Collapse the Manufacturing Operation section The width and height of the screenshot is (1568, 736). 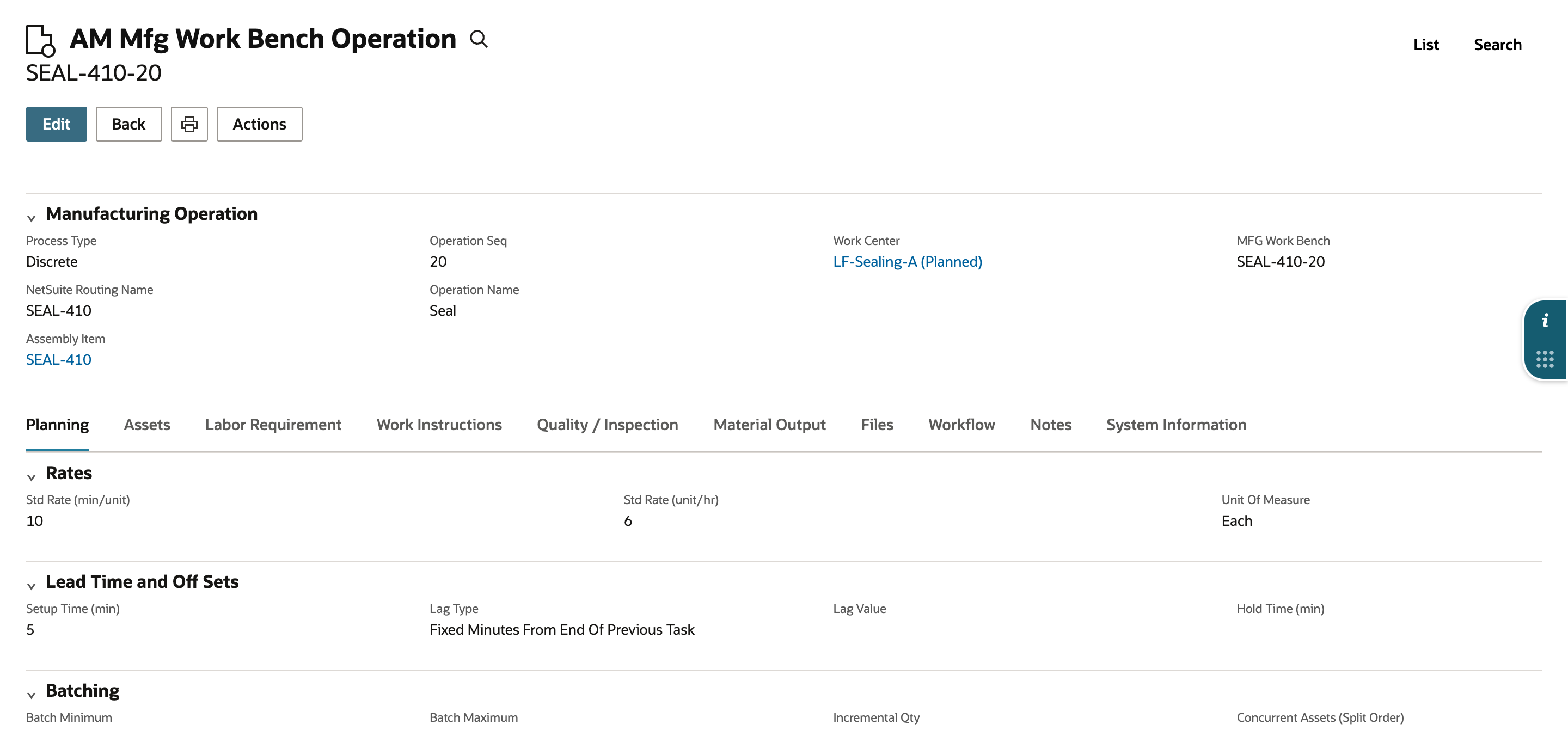[31, 218]
